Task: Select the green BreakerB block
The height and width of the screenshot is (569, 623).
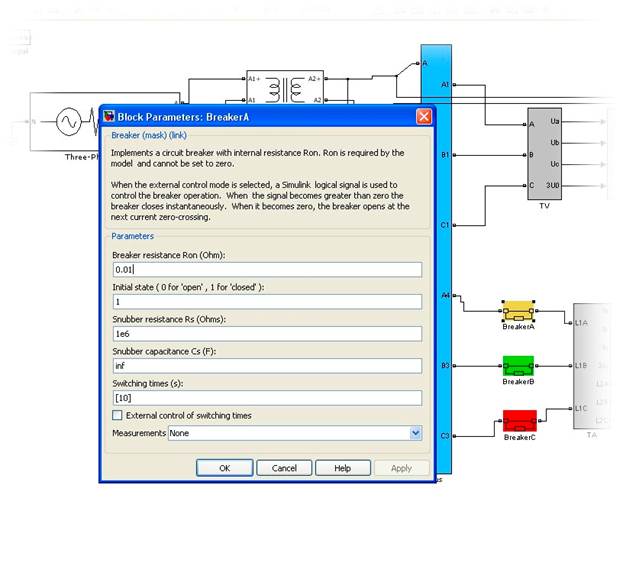Action: click(x=518, y=366)
